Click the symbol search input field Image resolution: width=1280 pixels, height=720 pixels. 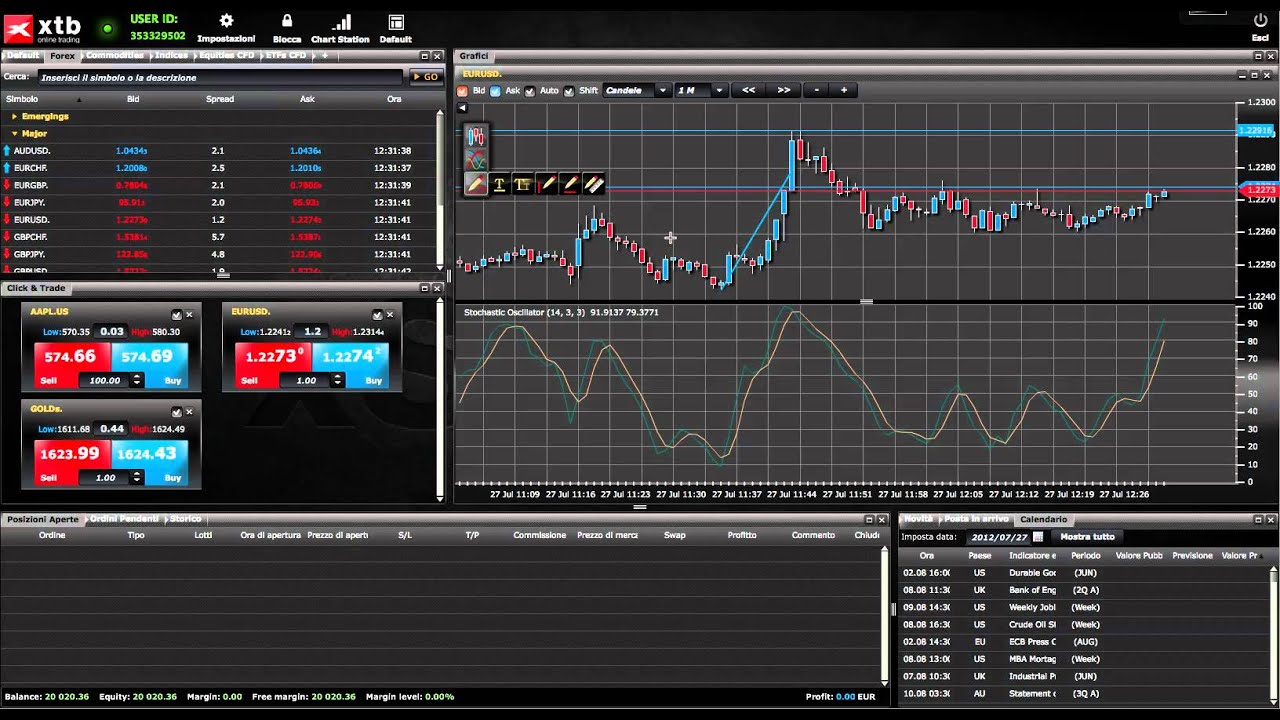220,77
